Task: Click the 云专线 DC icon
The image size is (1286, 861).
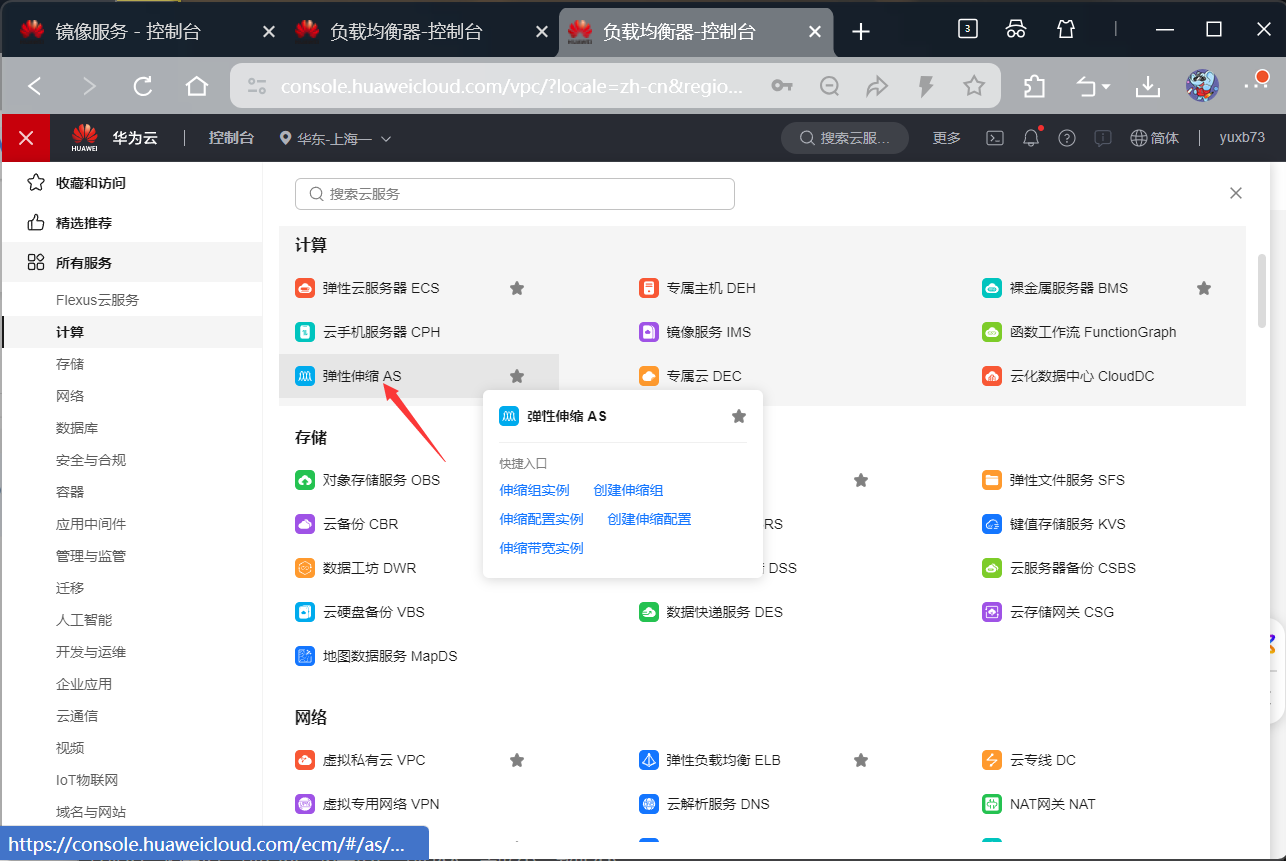Action: click(992, 760)
